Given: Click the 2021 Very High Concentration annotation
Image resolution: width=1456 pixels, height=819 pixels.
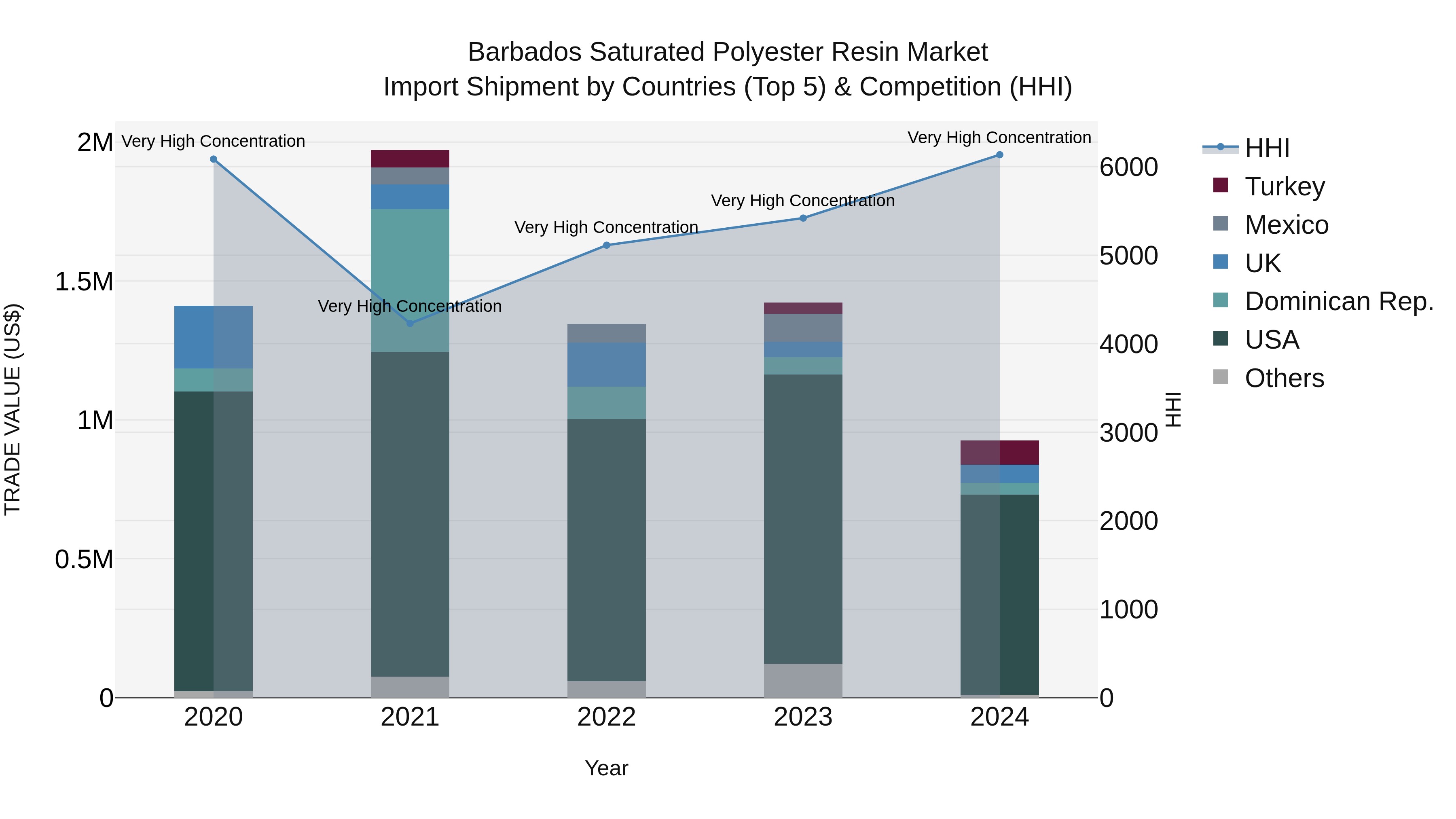Looking at the screenshot, I should tap(410, 306).
